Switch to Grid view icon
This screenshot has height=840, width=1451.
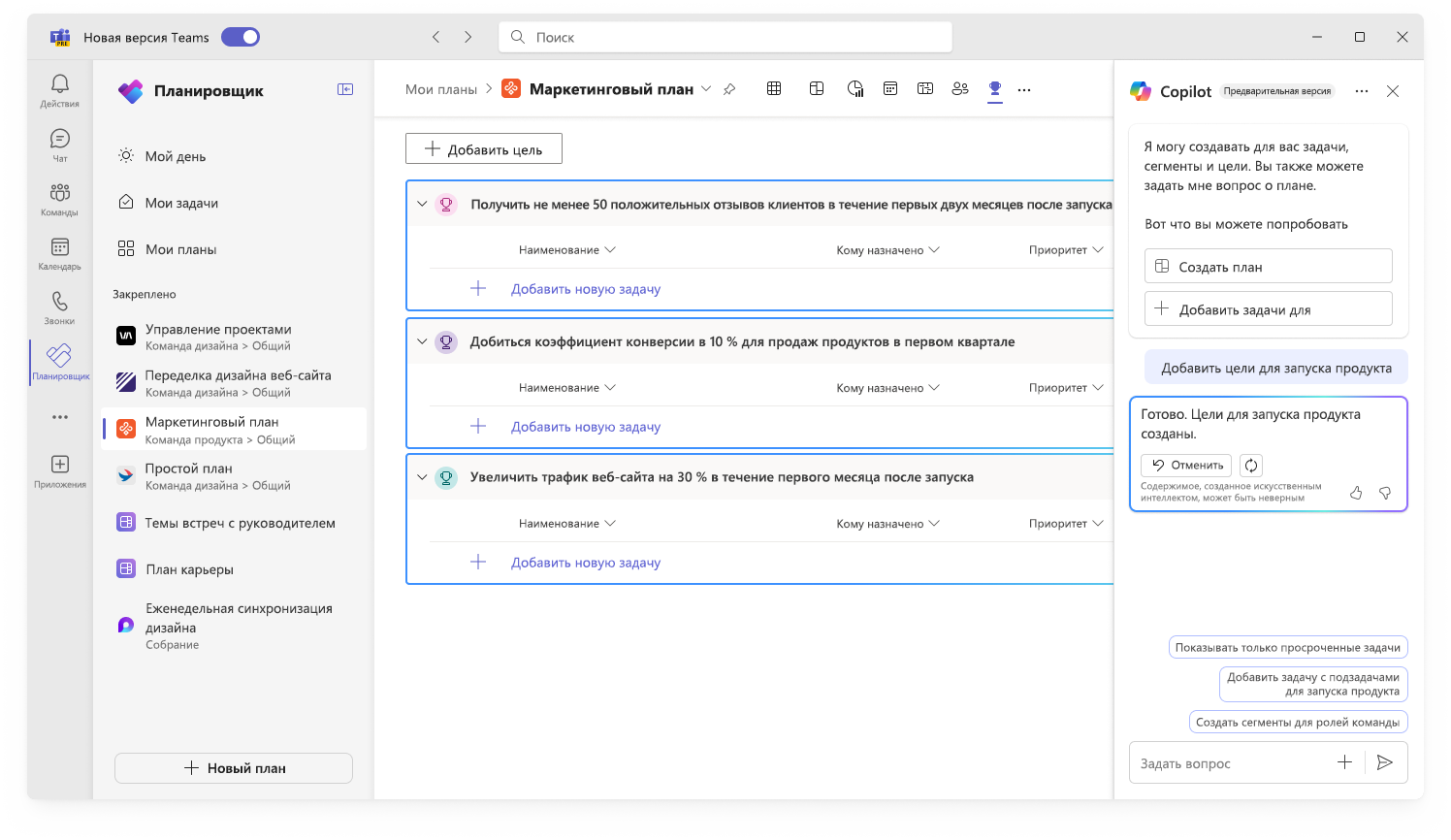[774, 88]
